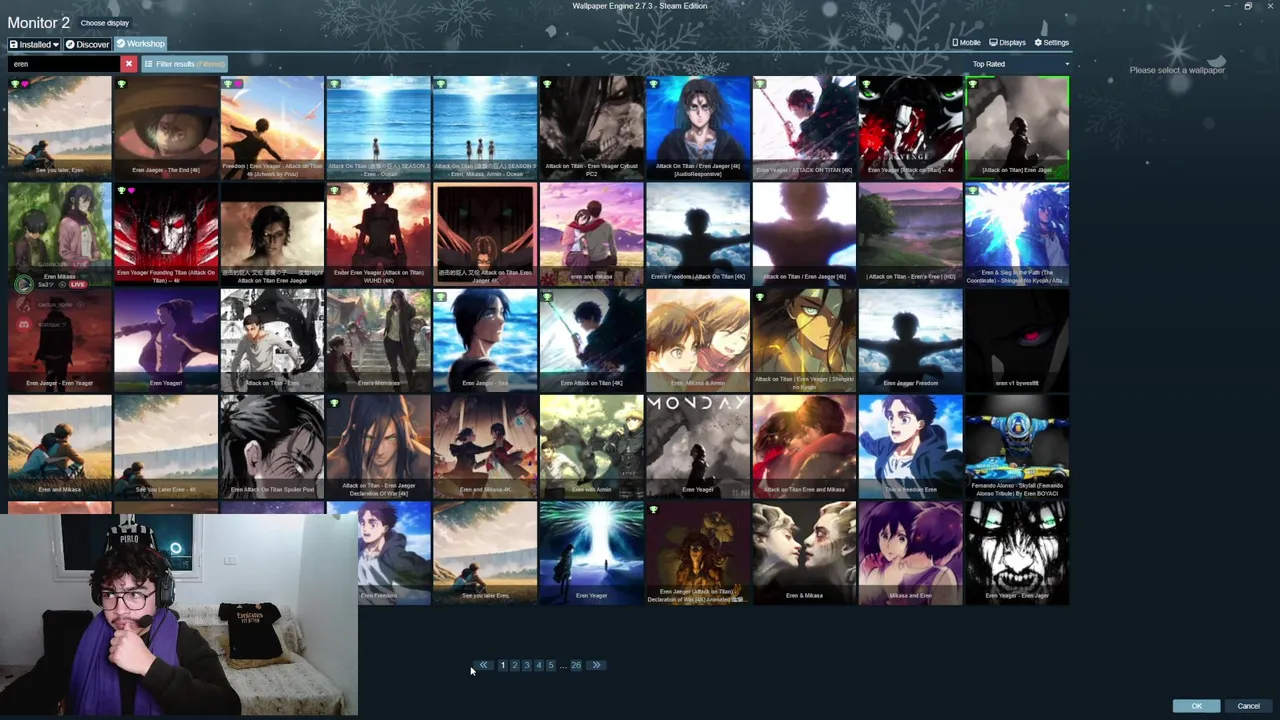Select 'Fernando Alonso - Skyfall' tribute wallpaper
The height and width of the screenshot is (720, 1280).
pyautogui.click(x=1017, y=447)
